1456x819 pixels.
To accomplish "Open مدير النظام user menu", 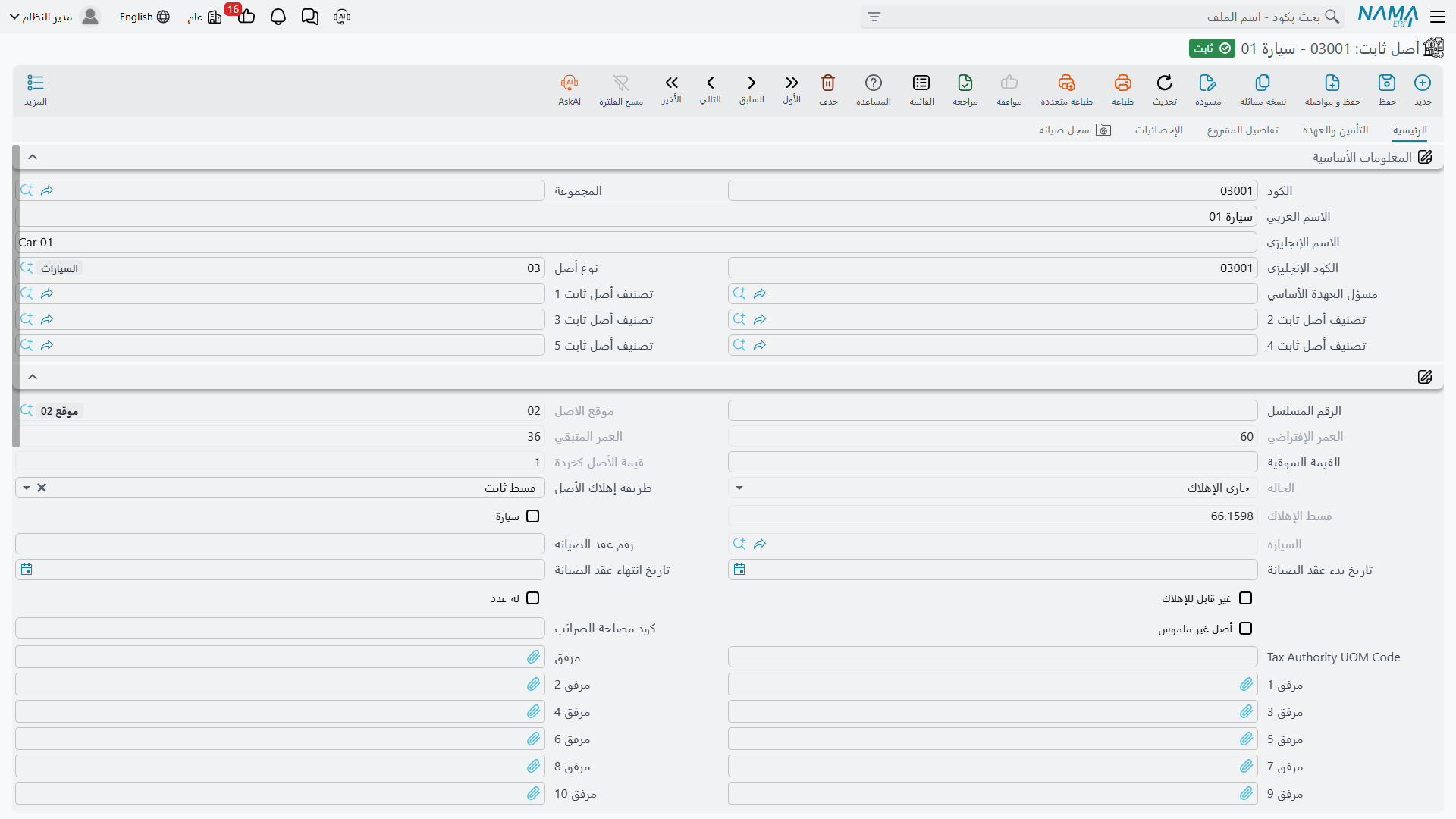I will [x=55, y=17].
